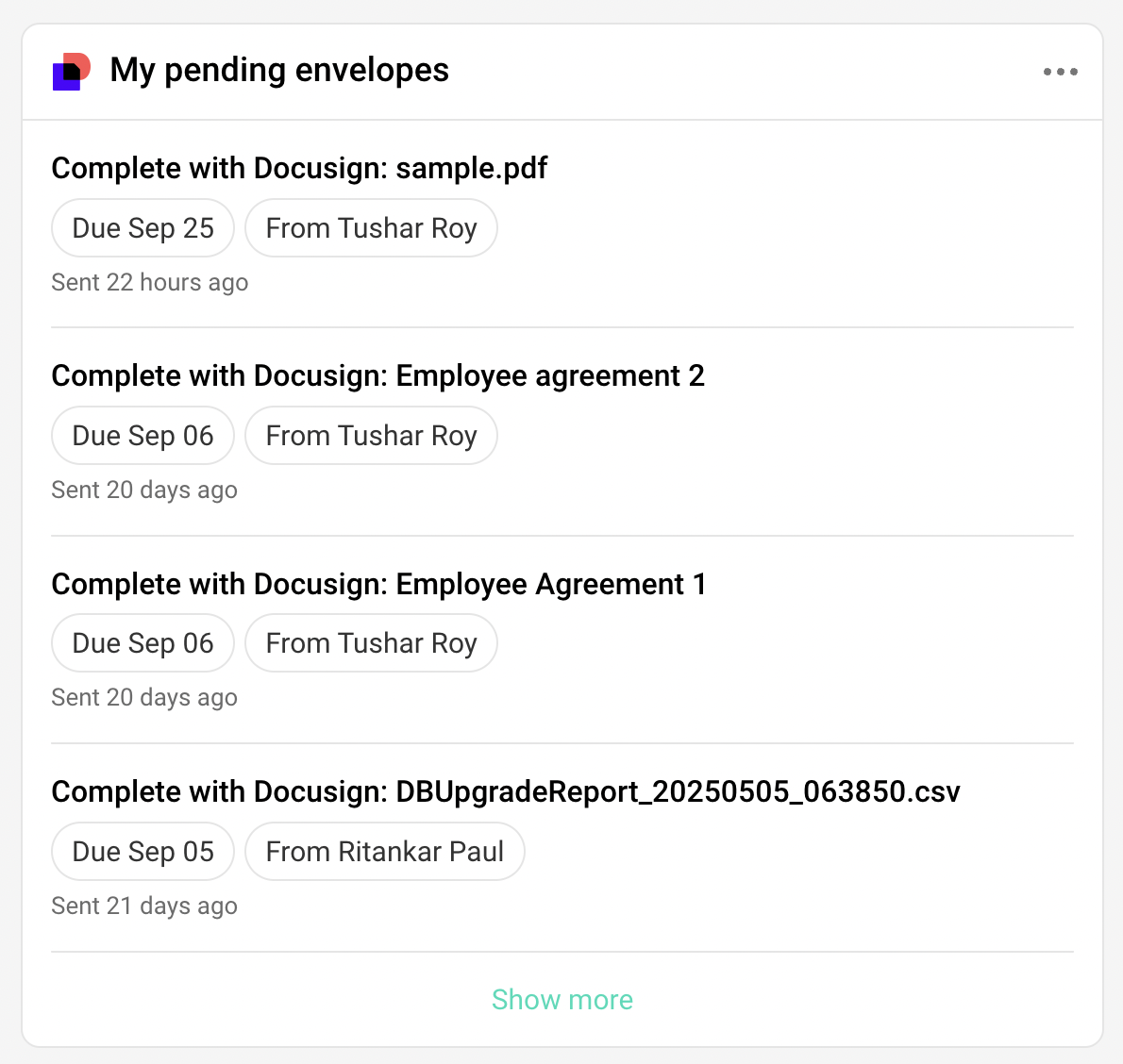Open the sample.pdf envelope
Viewport: 1123px width, 1064px height.
pyautogui.click(x=299, y=169)
